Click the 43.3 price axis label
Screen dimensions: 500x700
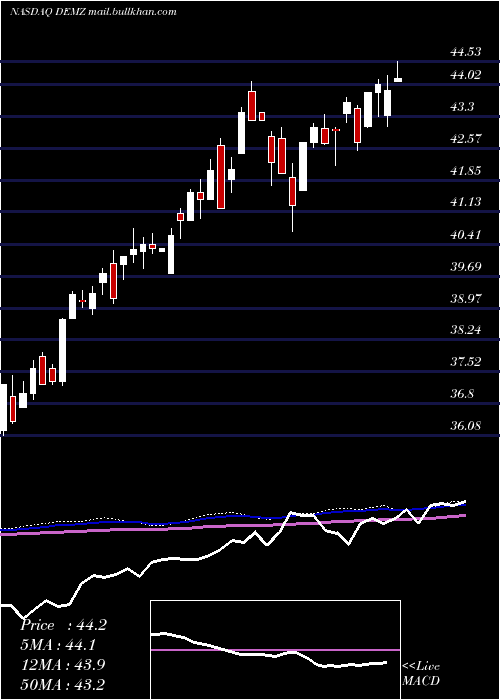coord(463,107)
